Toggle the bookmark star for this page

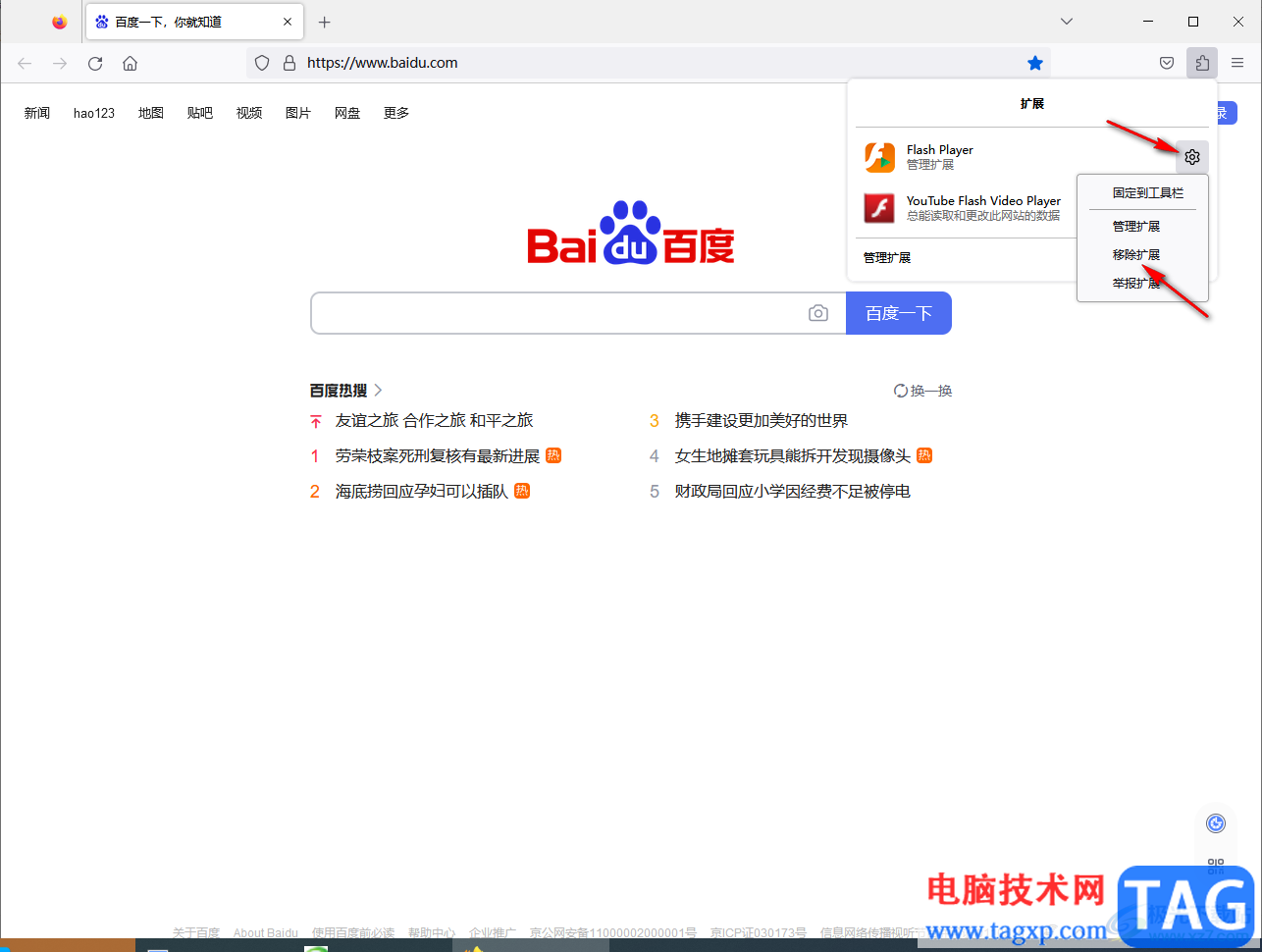(x=1035, y=63)
